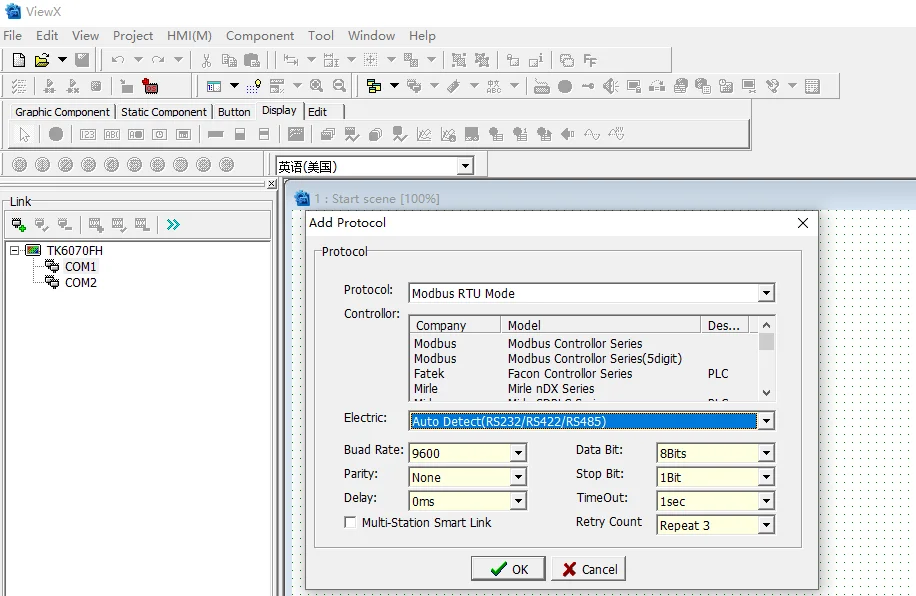Open the Protocol dropdown
The height and width of the screenshot is (596, 916).
pos(765,293)
